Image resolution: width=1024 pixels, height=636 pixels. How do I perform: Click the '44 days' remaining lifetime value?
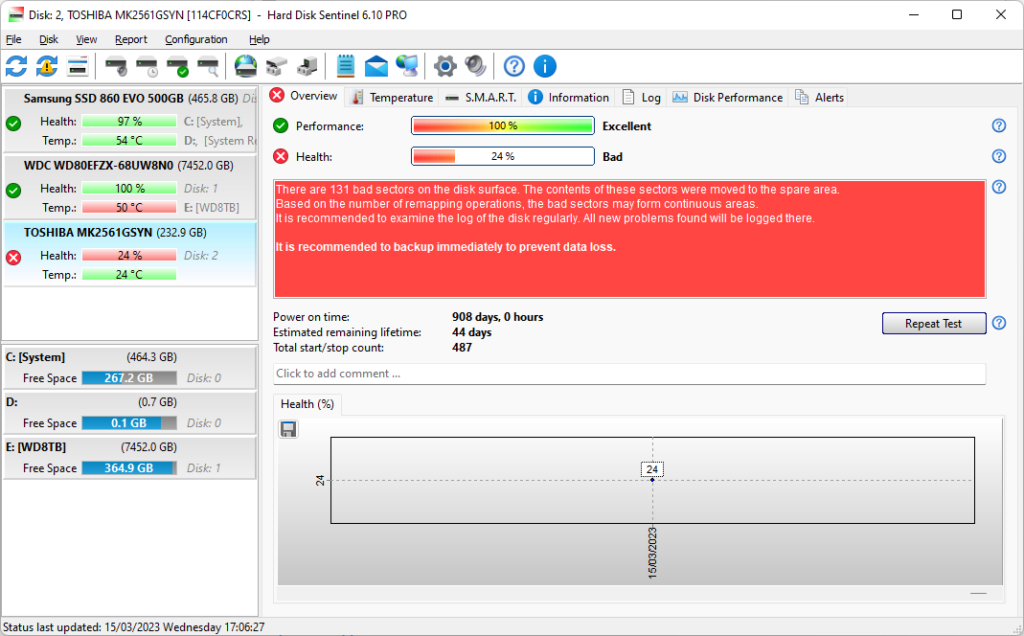tap(472, 332)
